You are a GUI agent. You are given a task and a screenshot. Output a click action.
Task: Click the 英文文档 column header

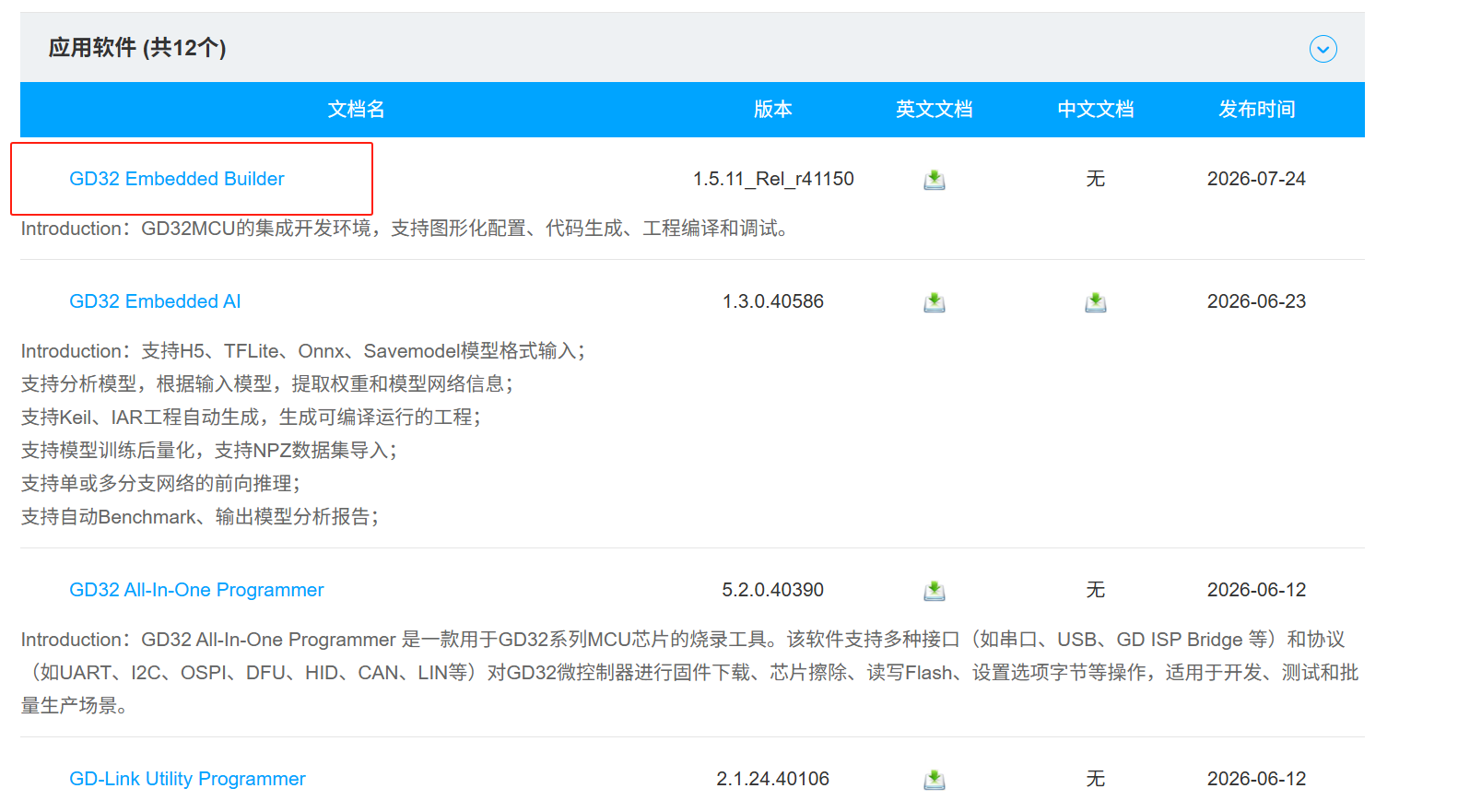click(935, 110)
